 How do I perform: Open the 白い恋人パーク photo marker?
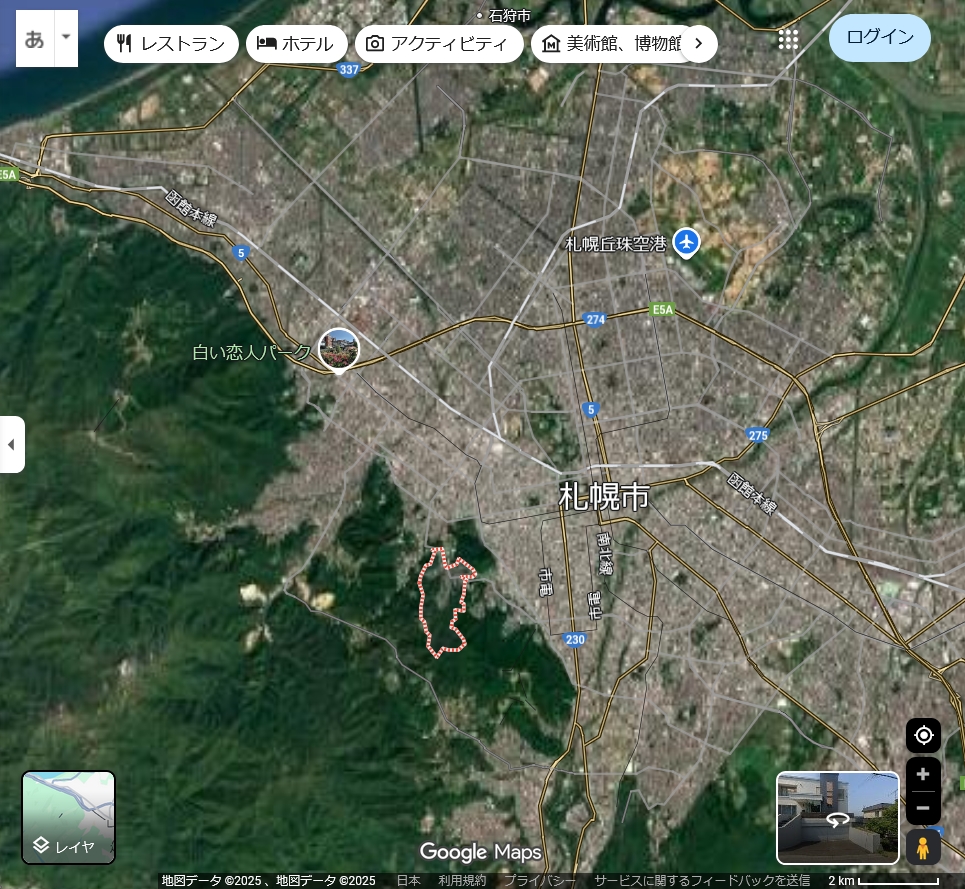[x=338, y=349]
